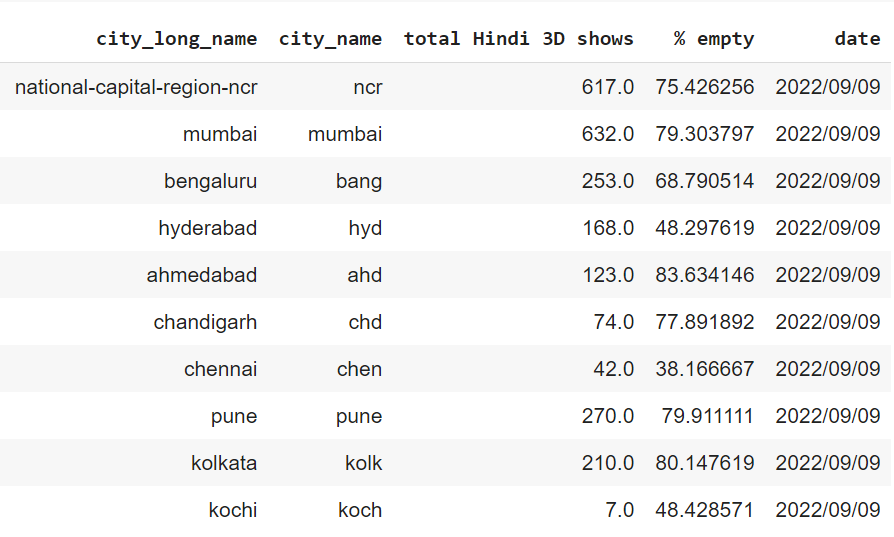Select the 75.426256 percent value
The width and height of the screenshot is (894, 537).
click(705, 87)
